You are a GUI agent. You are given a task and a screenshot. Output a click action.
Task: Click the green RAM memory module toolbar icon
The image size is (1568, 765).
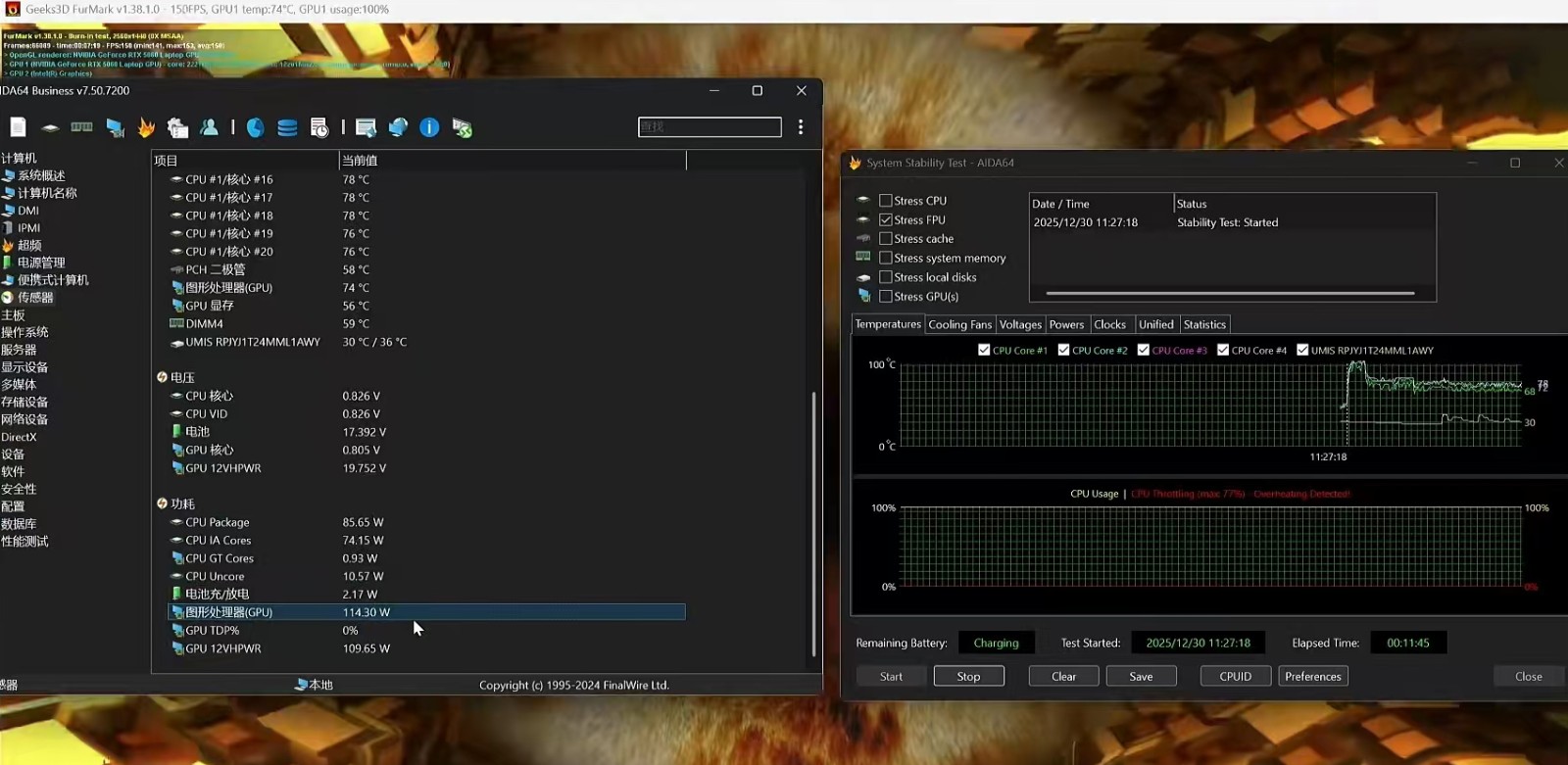(82, 127)
